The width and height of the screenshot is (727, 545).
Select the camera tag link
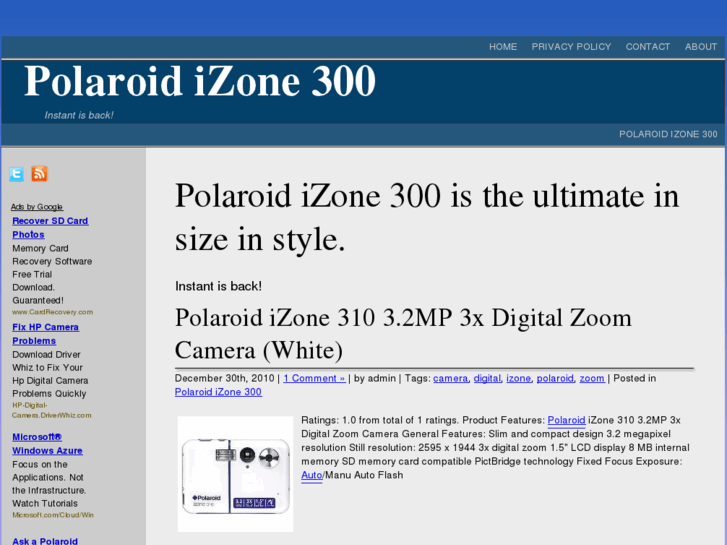[450, 378]
